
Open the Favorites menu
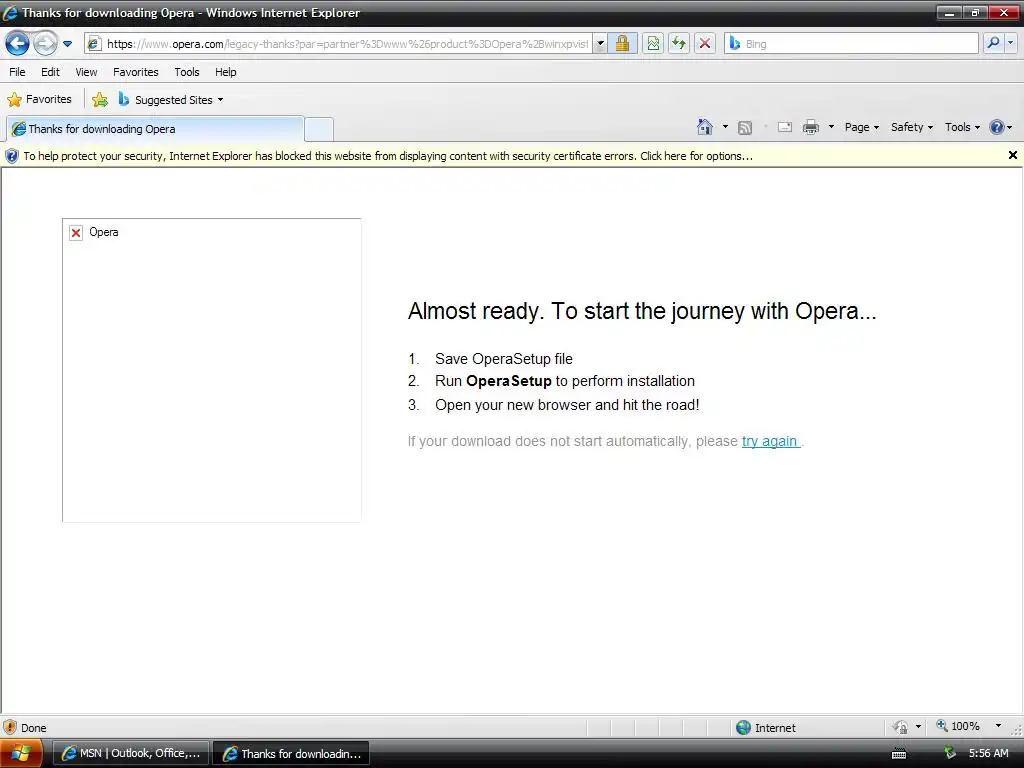pyautogui.click(x=136, y=72)
